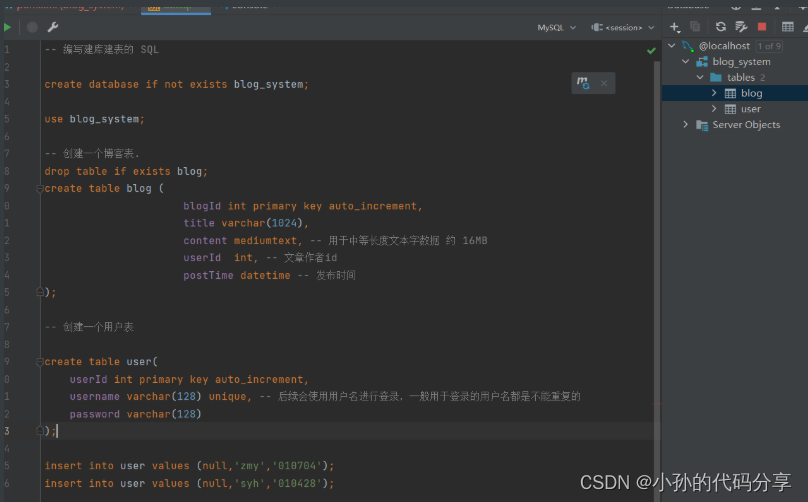The width and height of the screenshot is (808, 502).
Task: Click the 'use blog_system;' line
Action: [x=94, y=119]
